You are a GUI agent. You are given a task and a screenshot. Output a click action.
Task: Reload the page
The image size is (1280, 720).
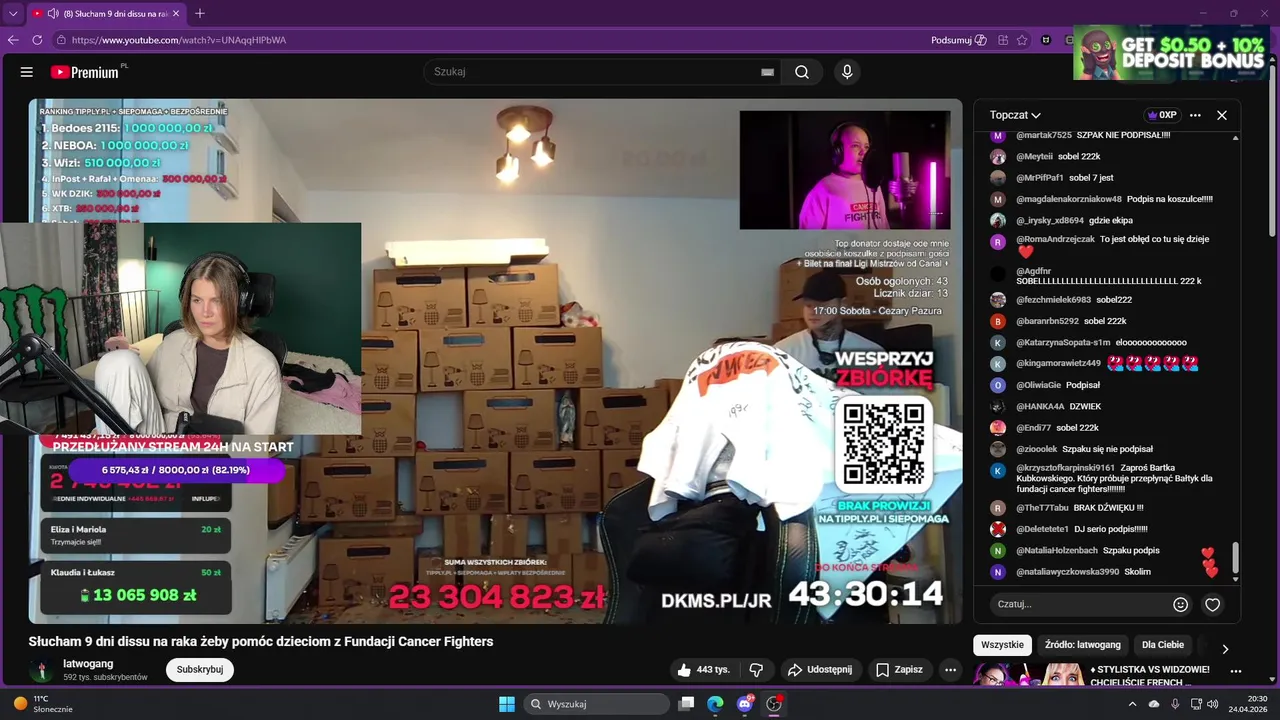[x=37, y=40]
